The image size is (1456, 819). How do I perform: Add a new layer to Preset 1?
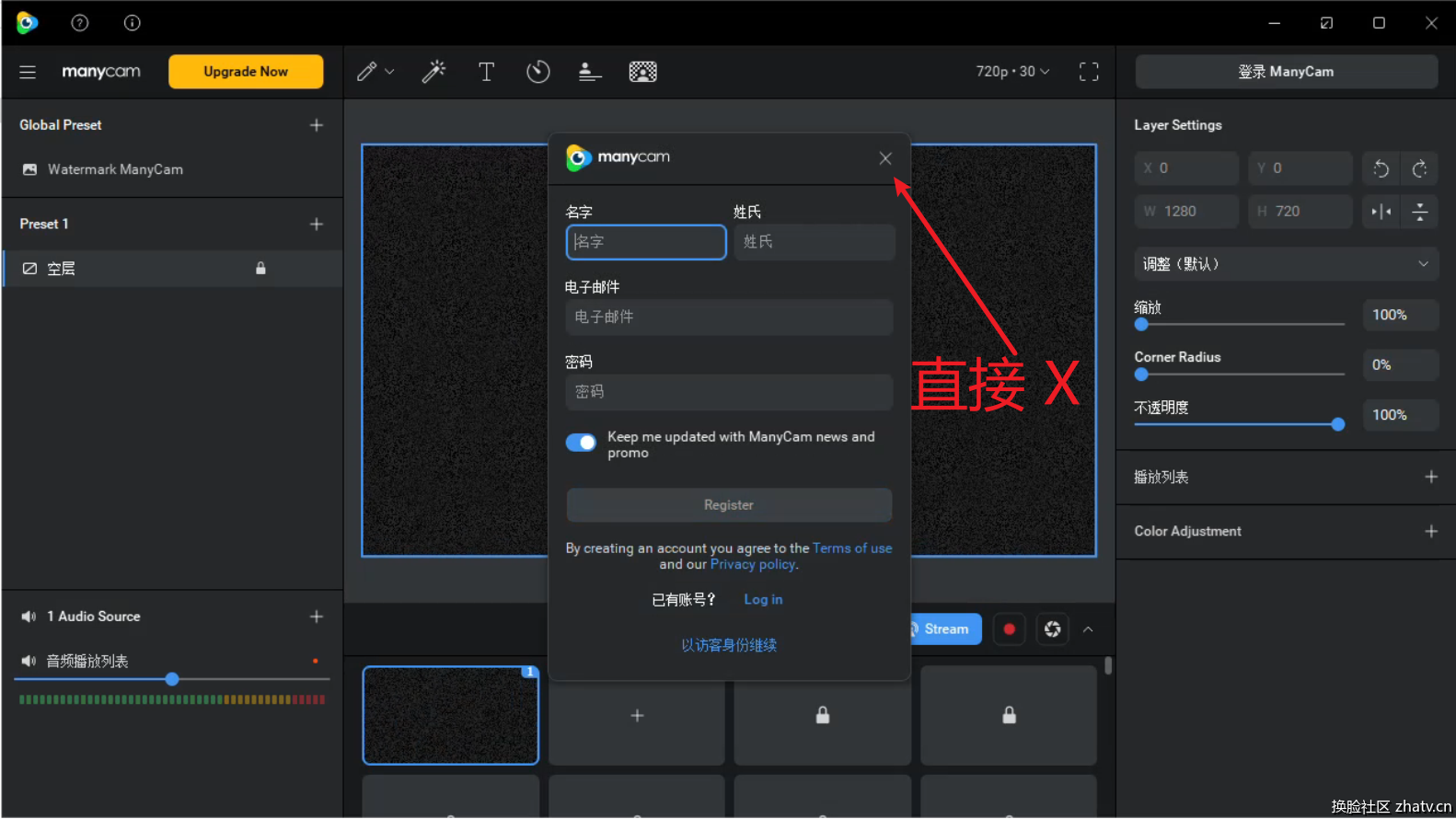(317, 225)
